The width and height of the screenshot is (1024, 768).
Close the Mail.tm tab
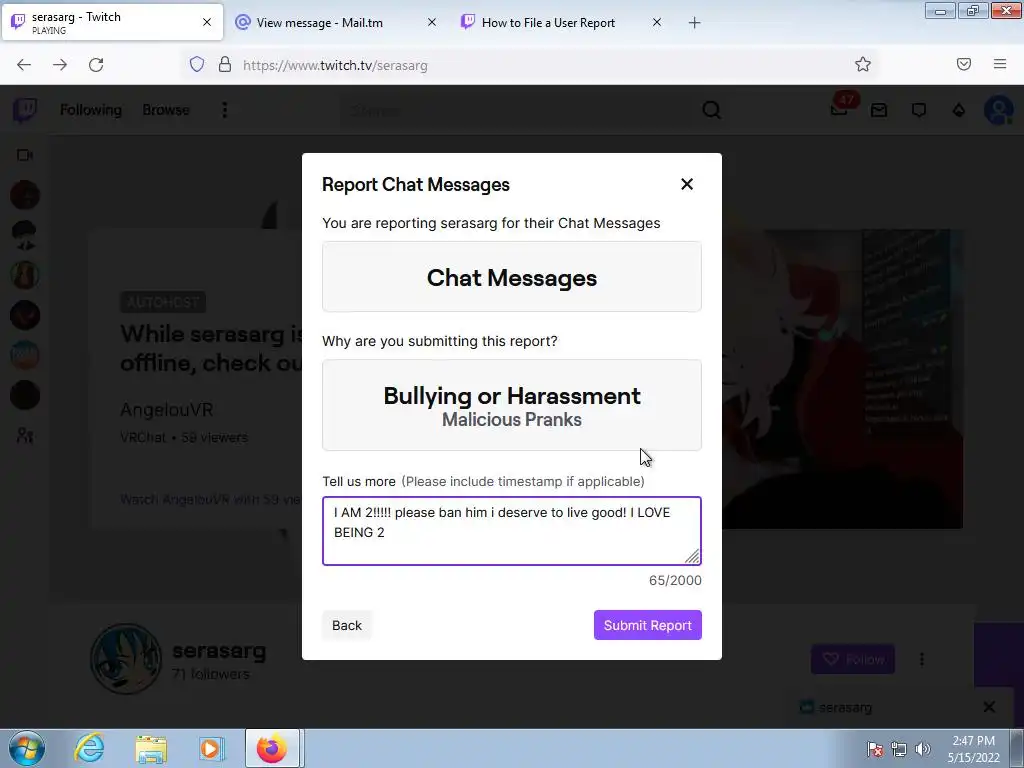pyautogui.click(x=432, y=22)
